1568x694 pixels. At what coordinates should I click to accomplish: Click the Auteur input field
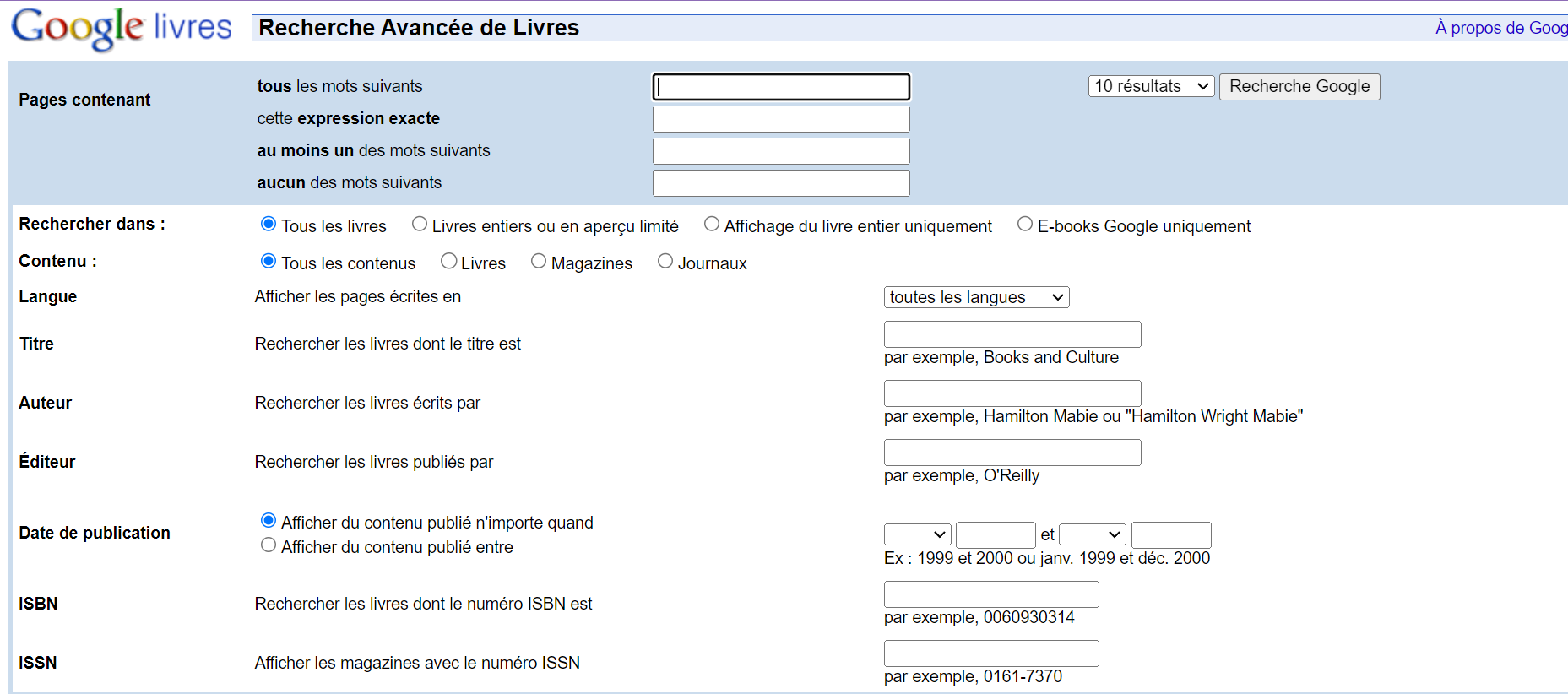(x=1012, y=393)
